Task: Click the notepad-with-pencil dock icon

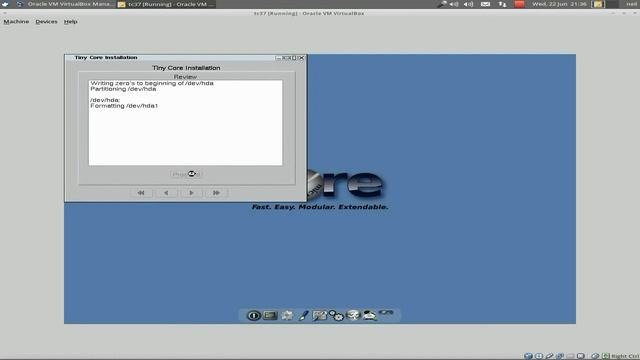Action: [x=320, y=316]
